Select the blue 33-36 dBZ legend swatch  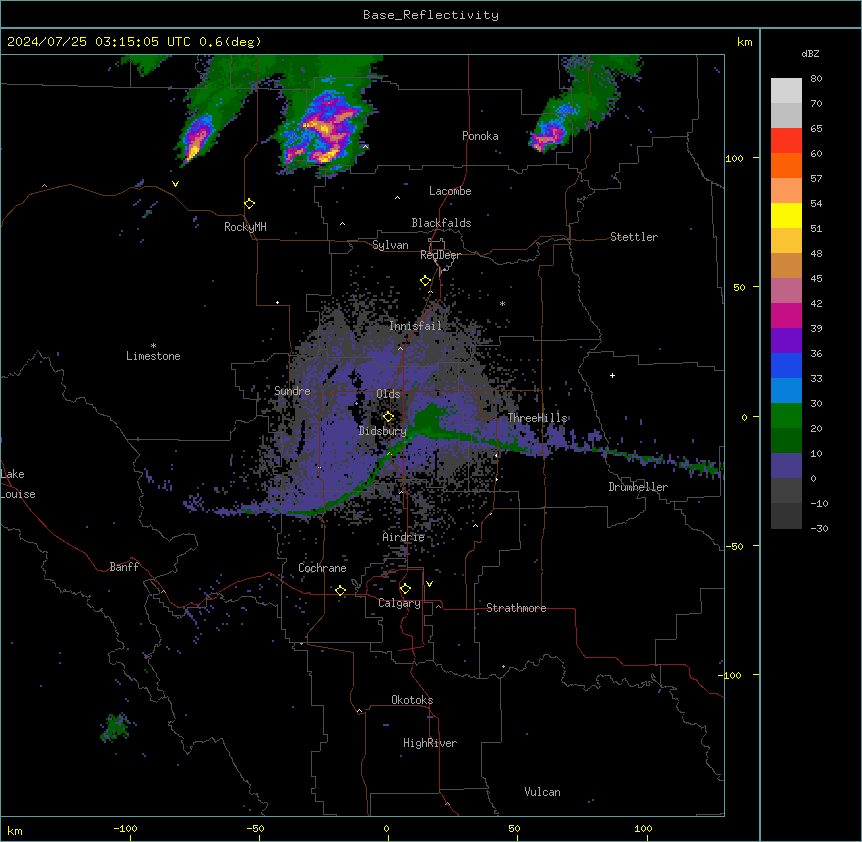click(x=786, y=365)
